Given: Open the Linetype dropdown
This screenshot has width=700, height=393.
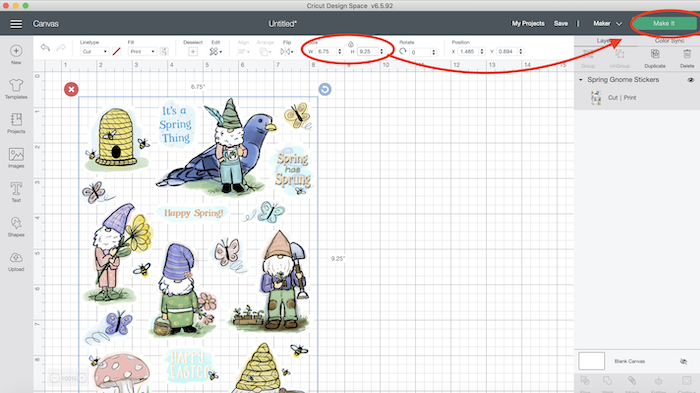Looking at the screenshot, I should (x=94, y=52).
